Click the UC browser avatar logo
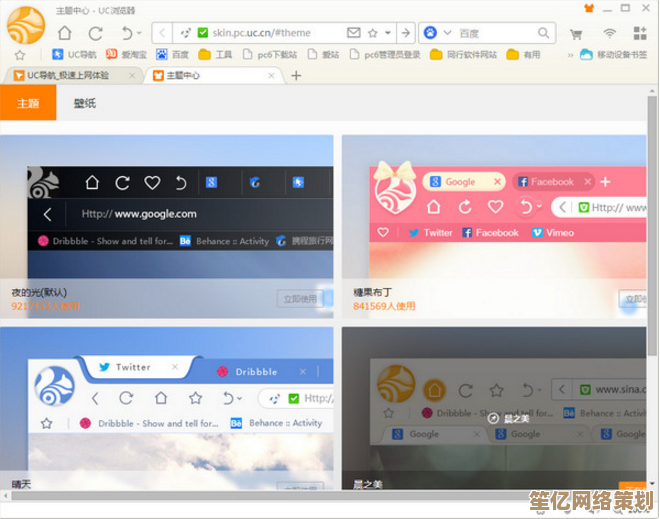Image resolution: width=660 pixels, height=519 pixels. point(26,26)
